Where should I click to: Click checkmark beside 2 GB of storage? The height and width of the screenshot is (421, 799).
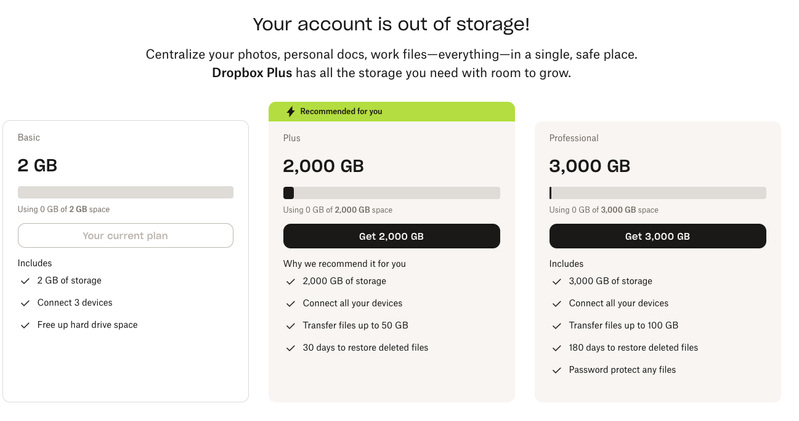pos(24,281)
